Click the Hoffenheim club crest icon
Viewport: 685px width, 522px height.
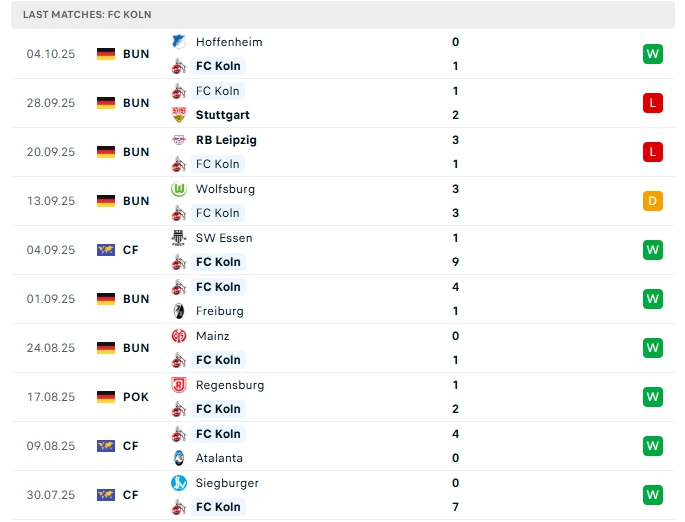pyautogui.click(x=179, y=42)
